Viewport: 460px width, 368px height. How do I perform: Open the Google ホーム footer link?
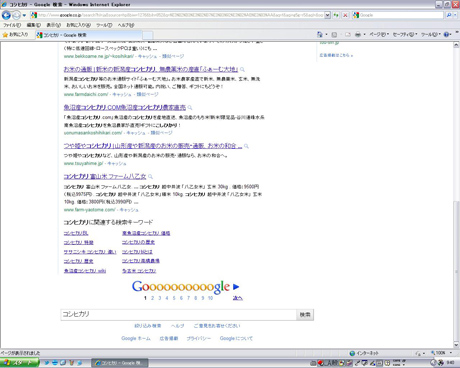pos(136,338)
